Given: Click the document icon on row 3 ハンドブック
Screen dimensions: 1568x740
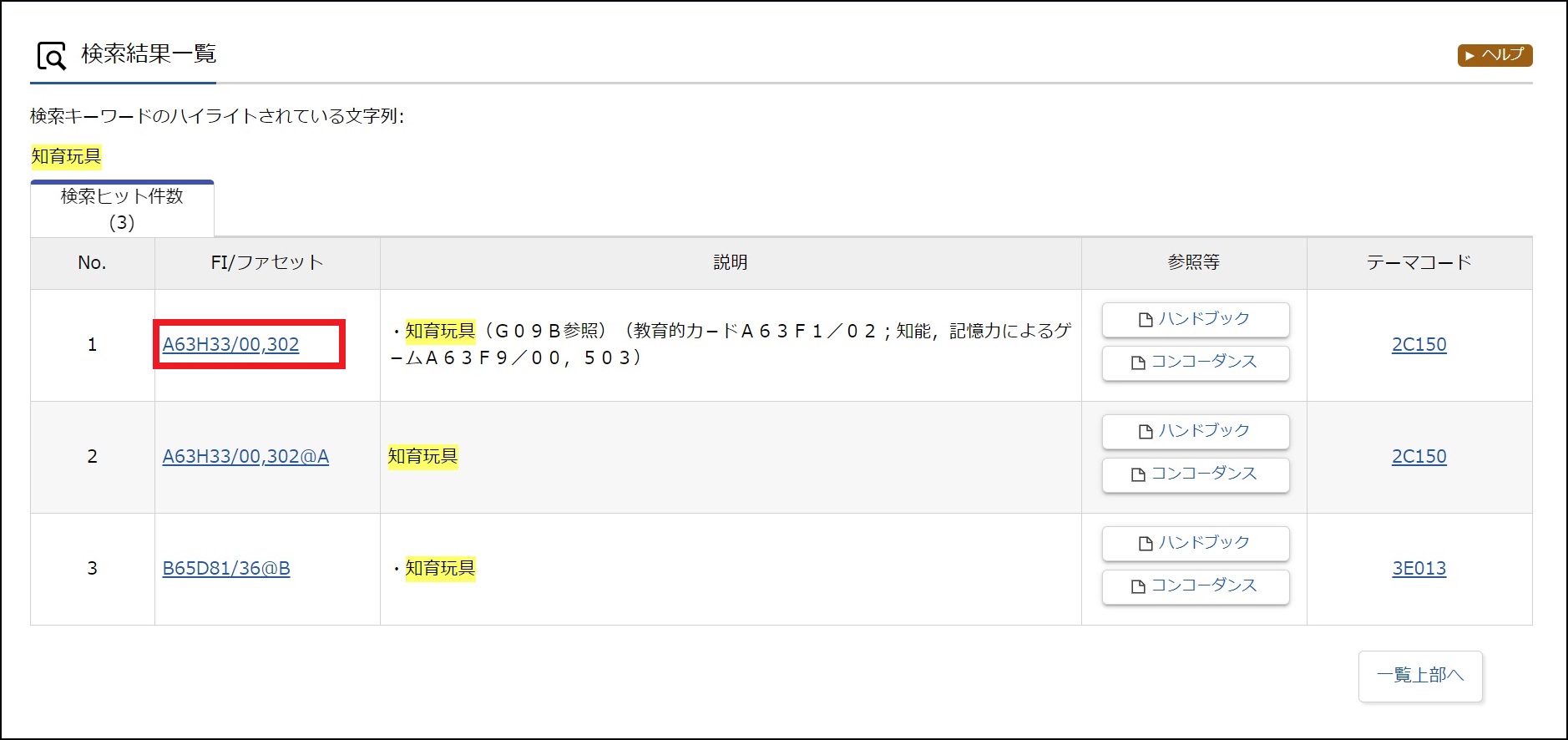Looking at the screenshot, I should (1146, 544).
